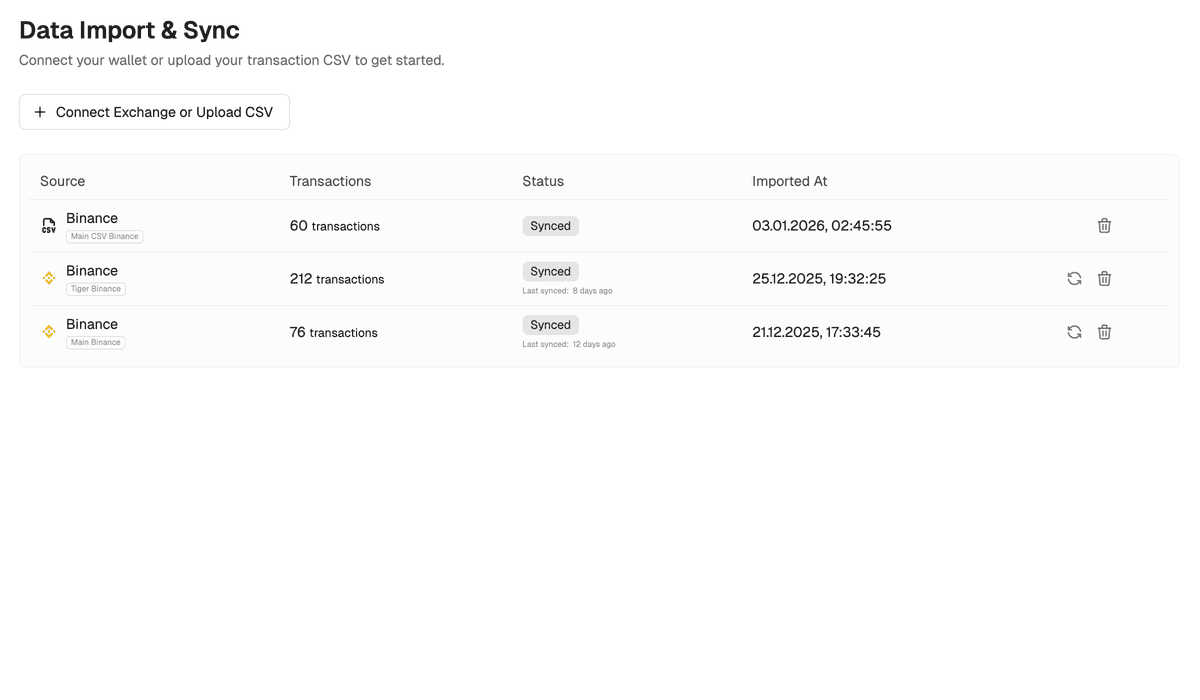Screen dimensions: 1200x700
Task: Click the Main CSV Binance label tag
Action: pos(105,237)
